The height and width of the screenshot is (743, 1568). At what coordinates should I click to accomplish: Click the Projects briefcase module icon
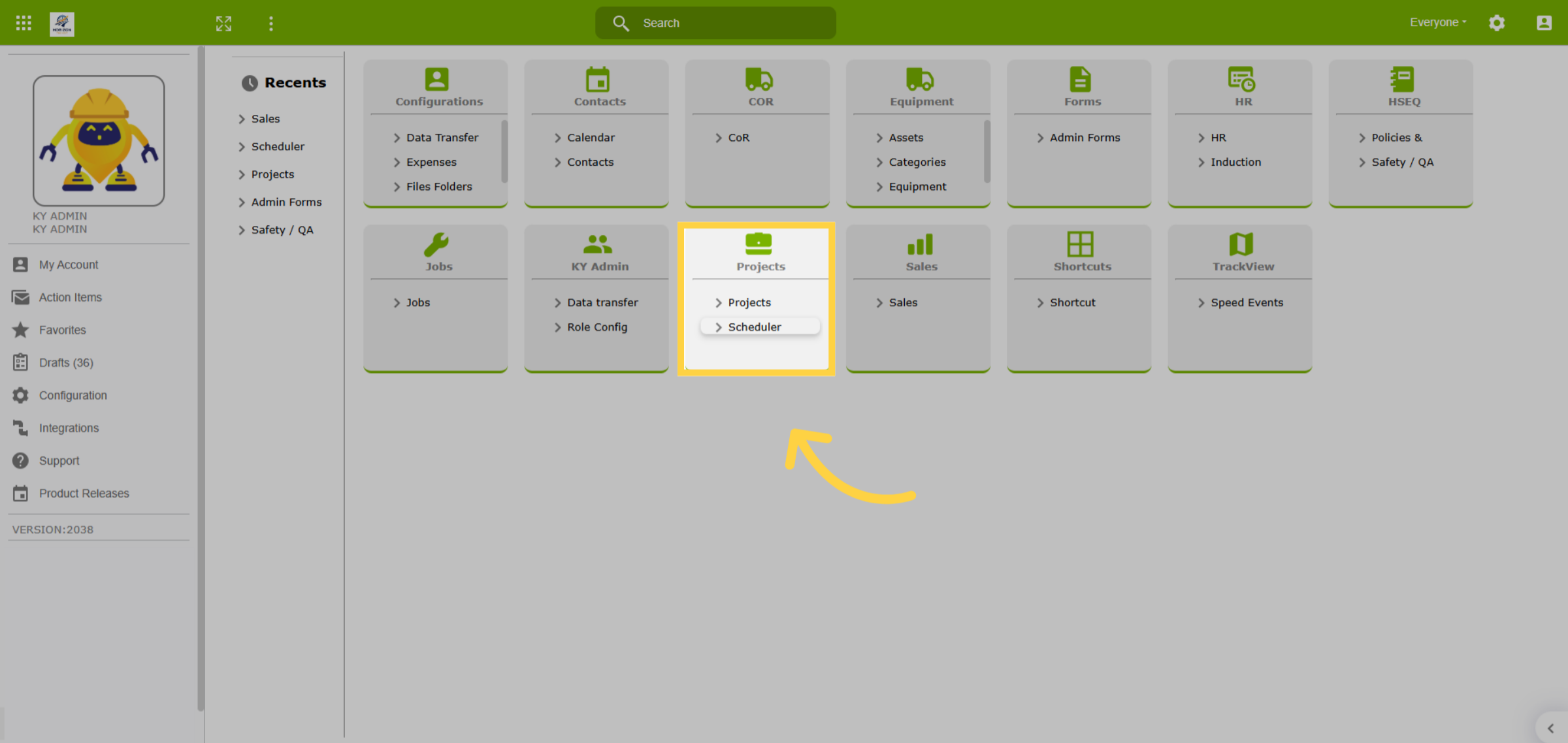coord(759,244)
